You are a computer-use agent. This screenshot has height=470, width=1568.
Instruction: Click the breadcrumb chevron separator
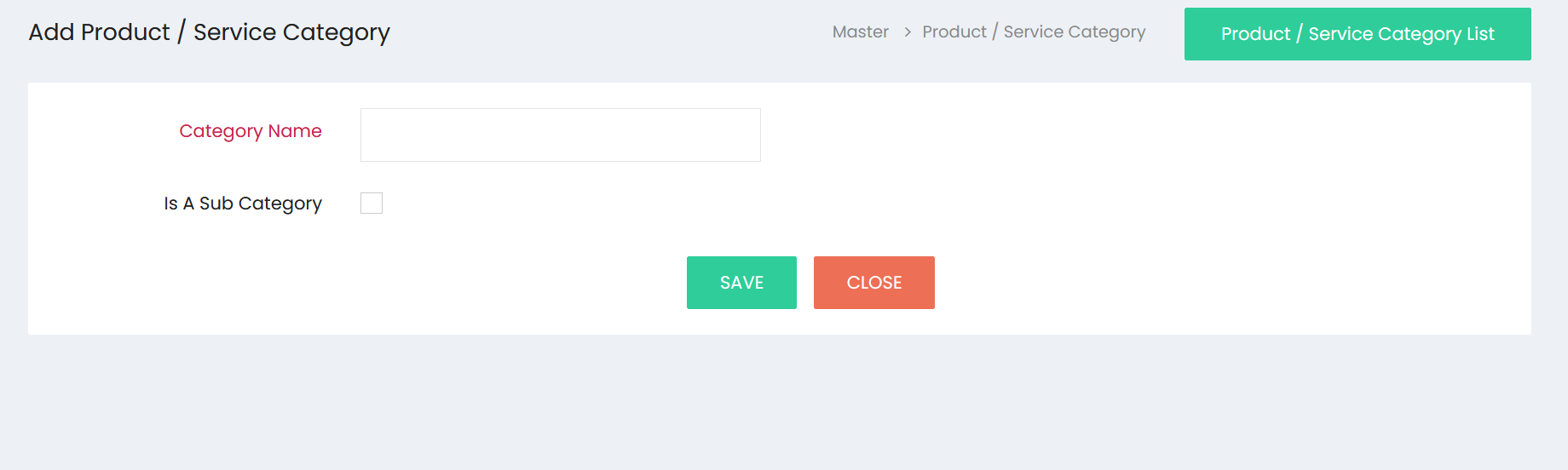point(908,32)
